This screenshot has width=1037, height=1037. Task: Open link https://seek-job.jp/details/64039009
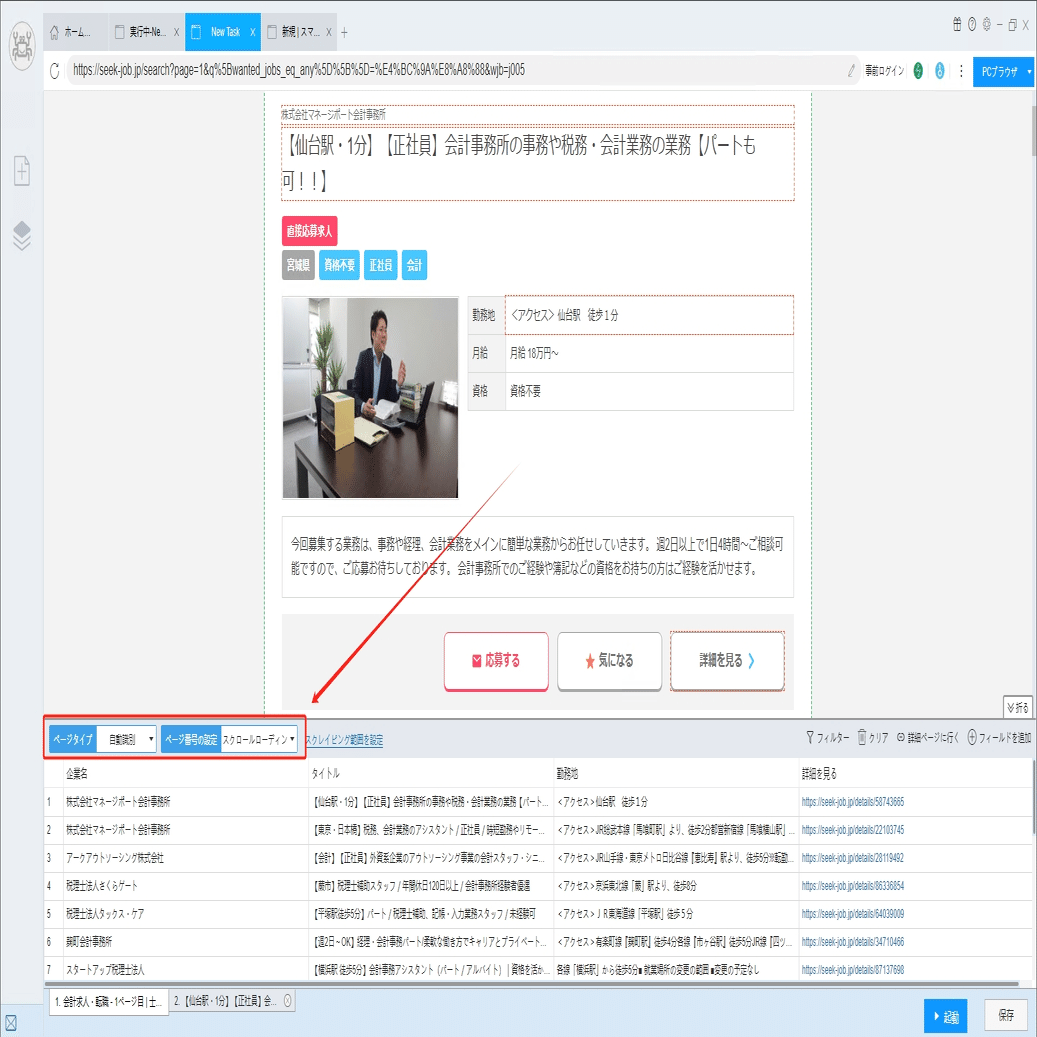click(852, 914)
